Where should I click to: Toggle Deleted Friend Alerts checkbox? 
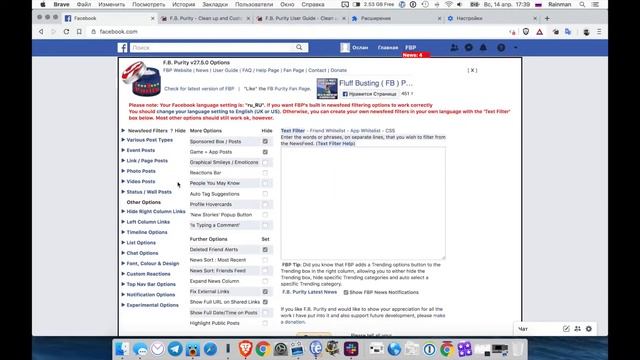[265, 249]
